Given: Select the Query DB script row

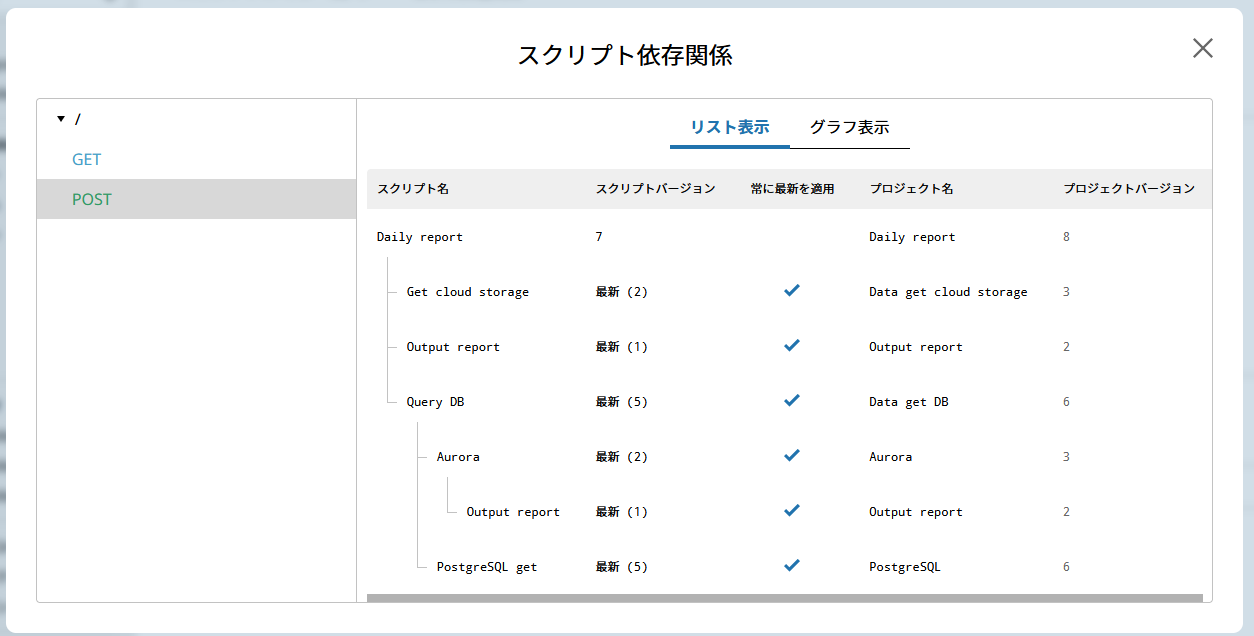Looking at the screenshot, I should click(435, 402).
